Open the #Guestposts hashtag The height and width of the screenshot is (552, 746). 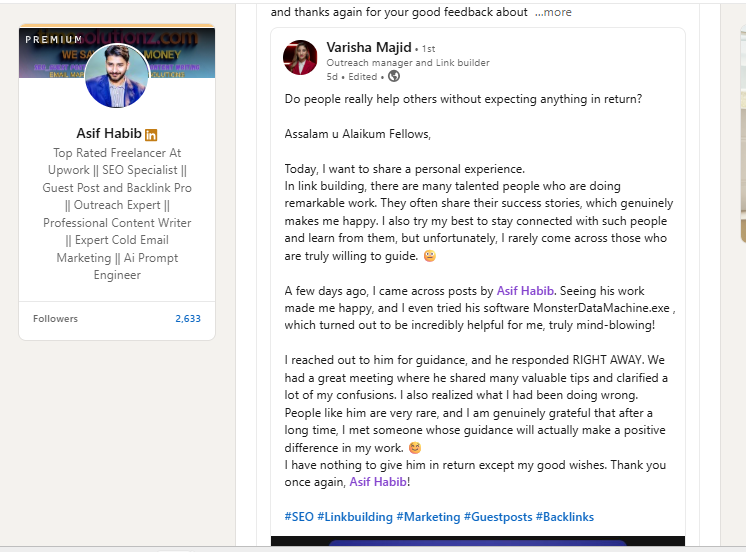pyautogui.click(x=497, y=517)
